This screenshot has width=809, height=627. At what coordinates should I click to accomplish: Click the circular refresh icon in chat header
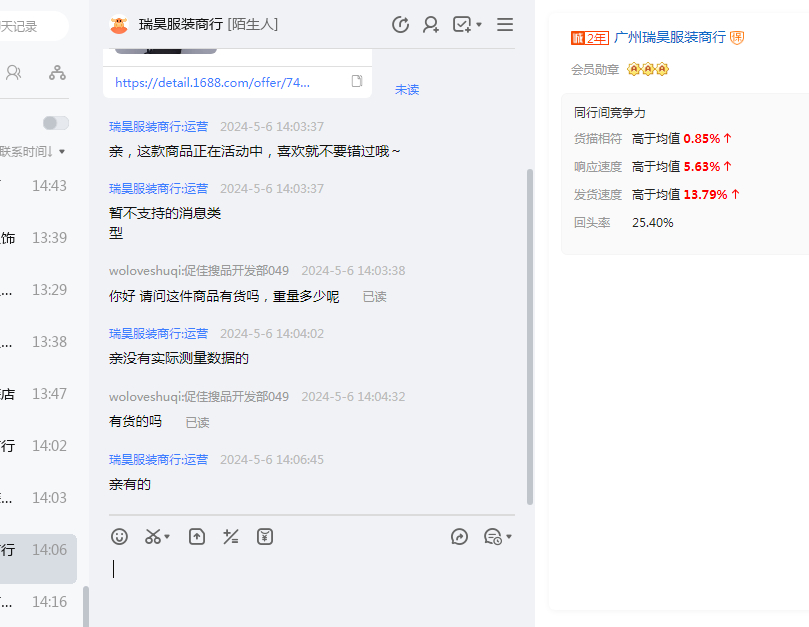click(400, 24)
